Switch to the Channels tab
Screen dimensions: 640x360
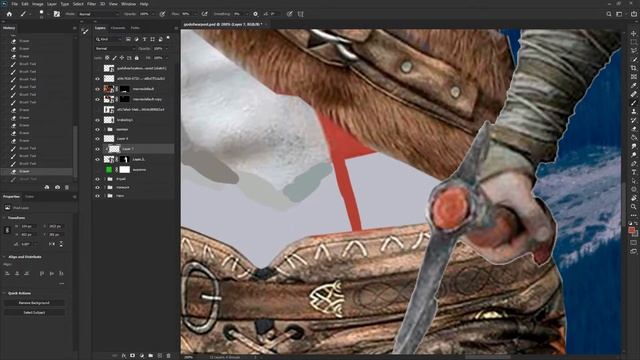118,28
